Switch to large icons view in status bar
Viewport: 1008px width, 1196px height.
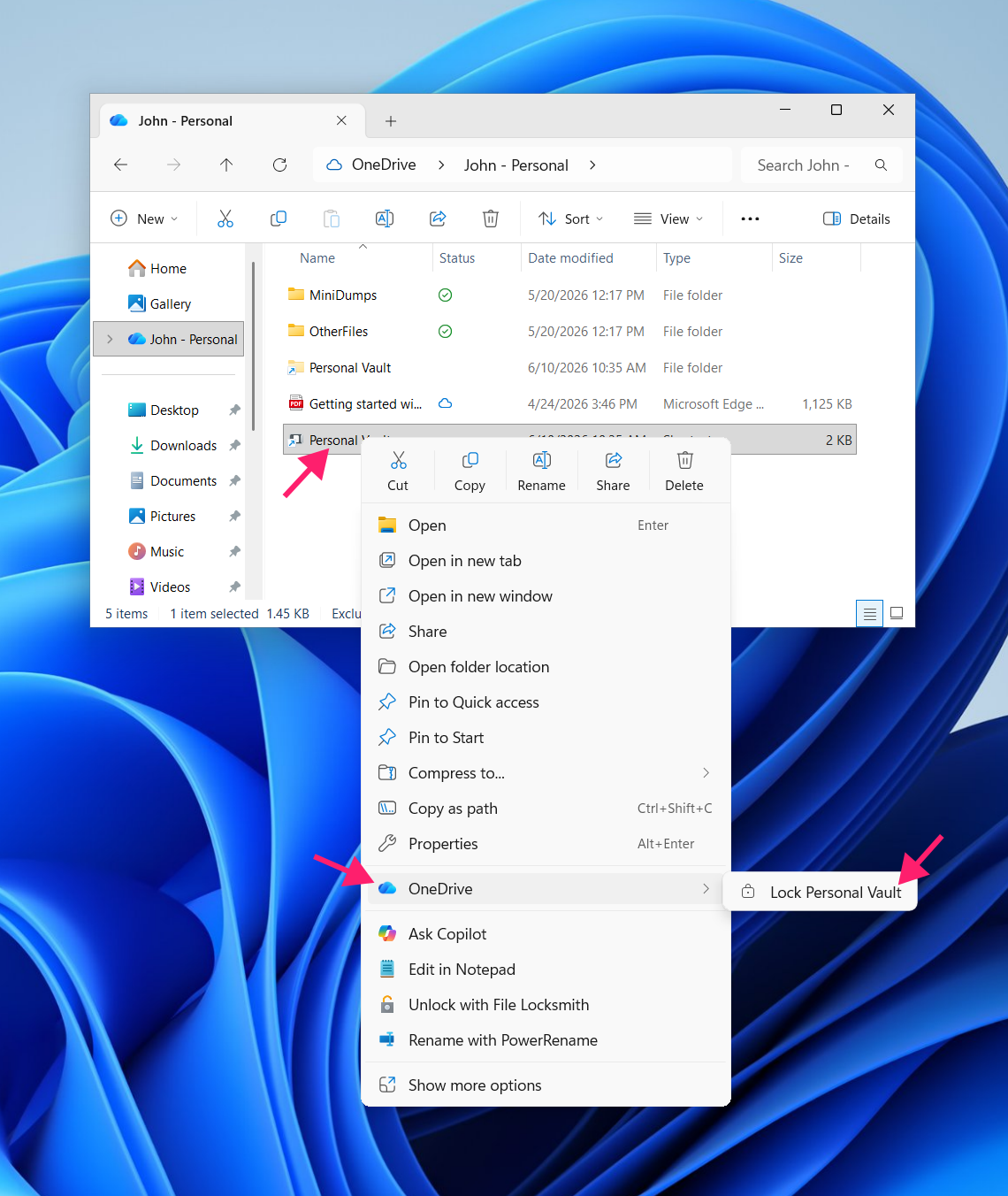tap(897, 613)
